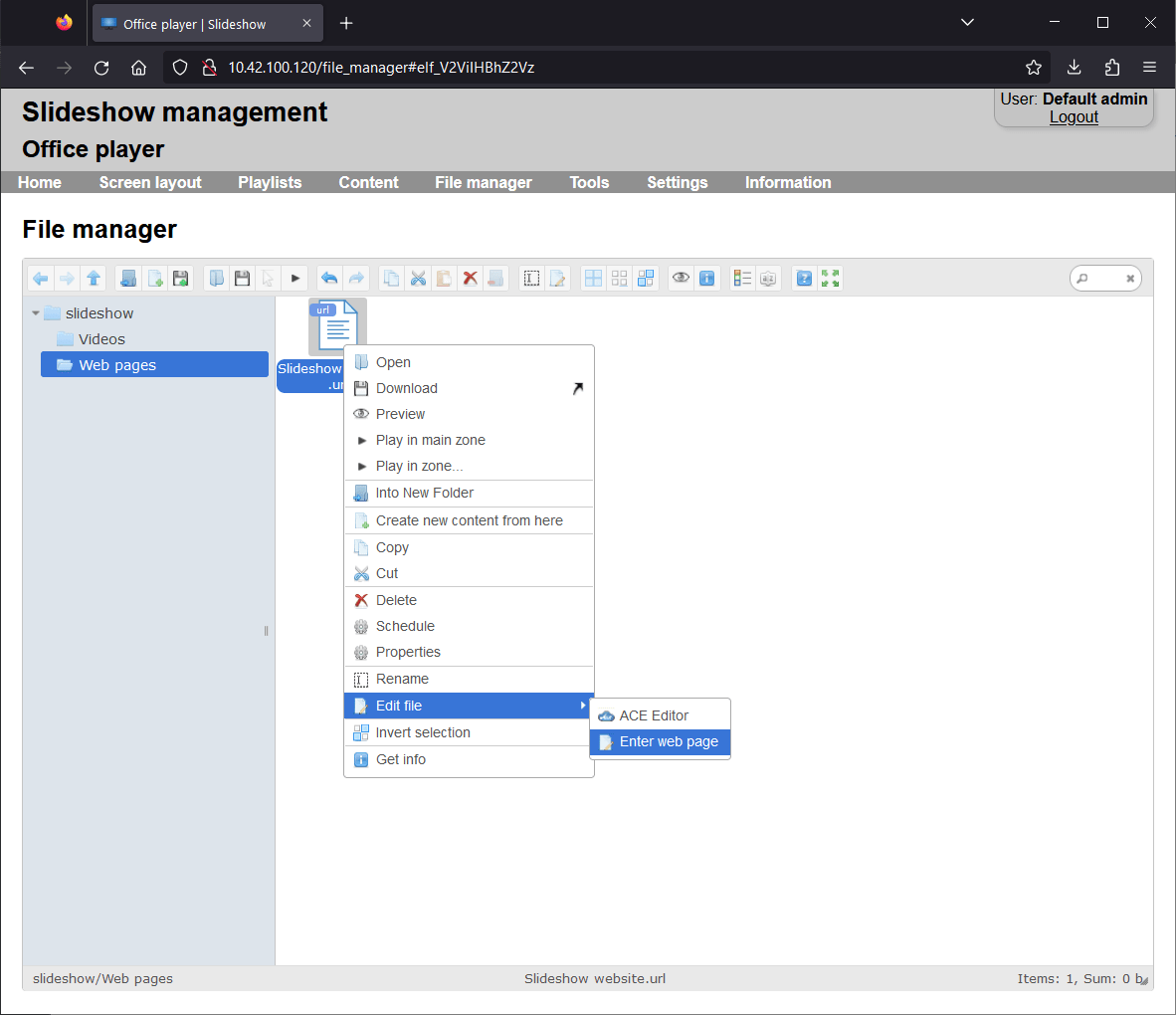This screenshot has height=1015, width=1176.
Task: Click the Redo icon on the toolbar
Action: point(356,278)
